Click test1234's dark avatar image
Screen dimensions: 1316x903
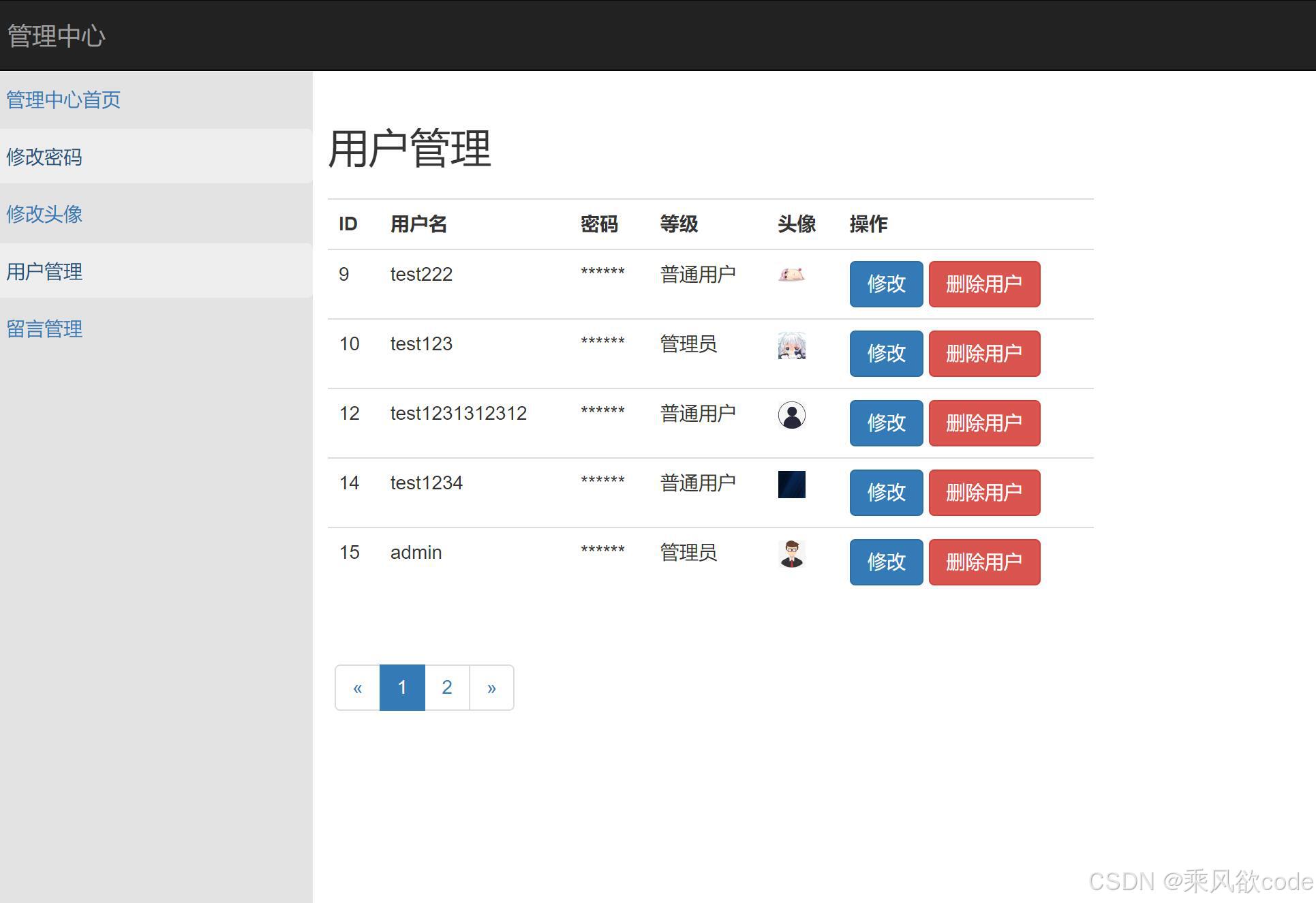(x=791, y=484)
